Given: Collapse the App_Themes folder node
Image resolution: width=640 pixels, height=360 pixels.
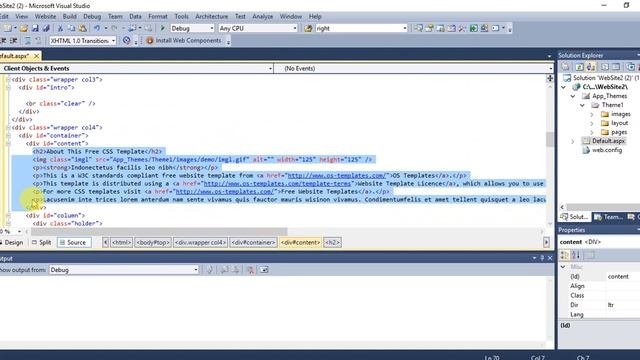Looking at the screenshot, I should coord(573,96).
